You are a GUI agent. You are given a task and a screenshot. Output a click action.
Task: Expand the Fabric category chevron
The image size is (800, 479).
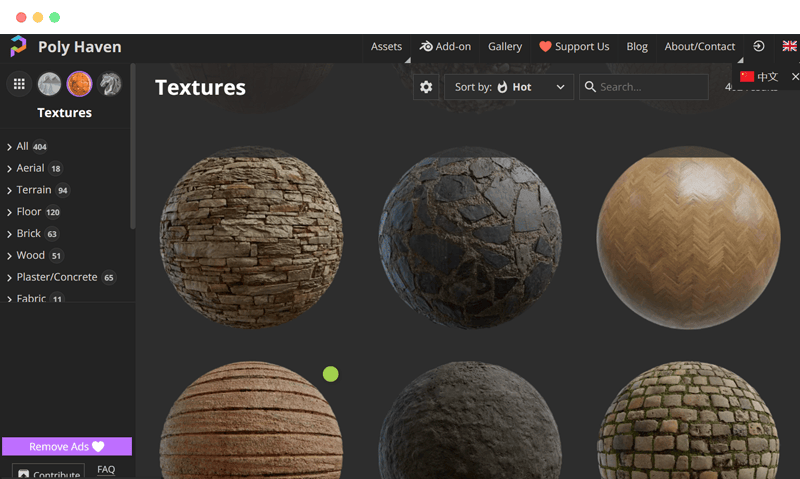point(9,299)
